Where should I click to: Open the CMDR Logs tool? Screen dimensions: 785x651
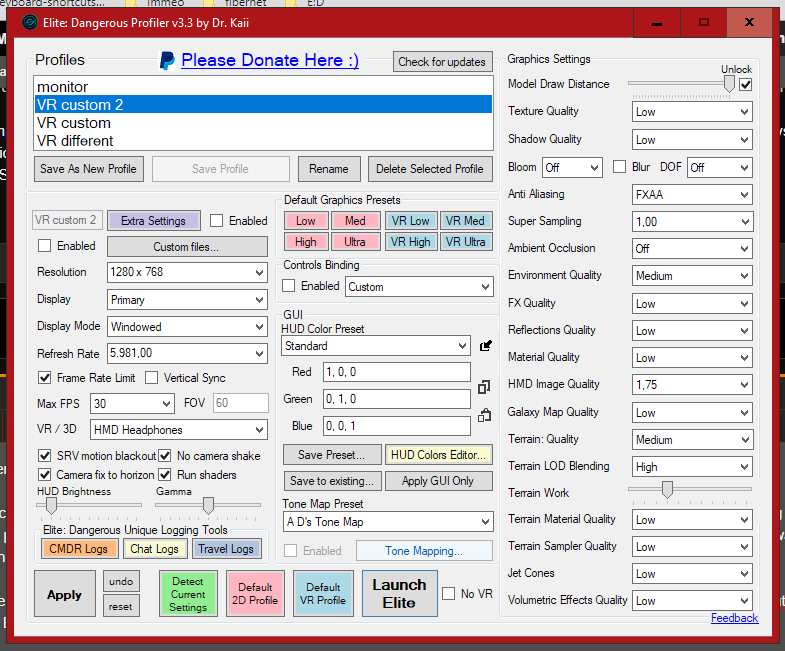pos(79,549)
